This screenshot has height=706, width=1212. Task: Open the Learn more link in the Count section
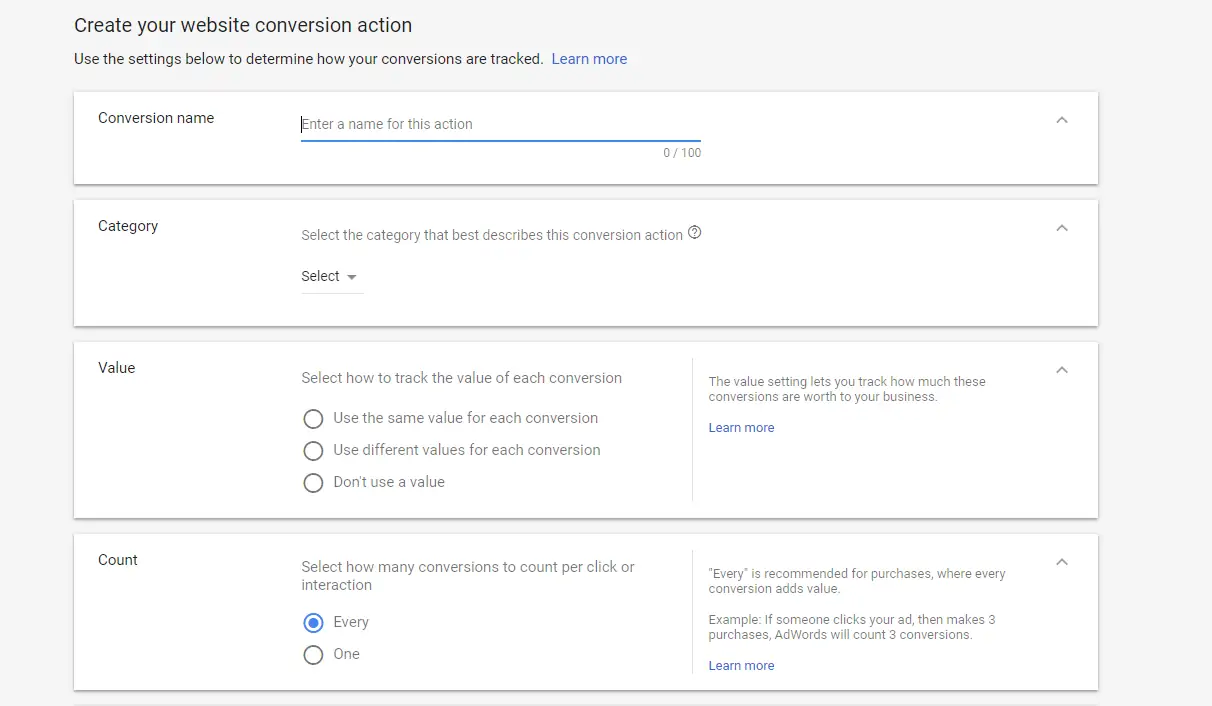pyautogui.click(x=741, y=665)
